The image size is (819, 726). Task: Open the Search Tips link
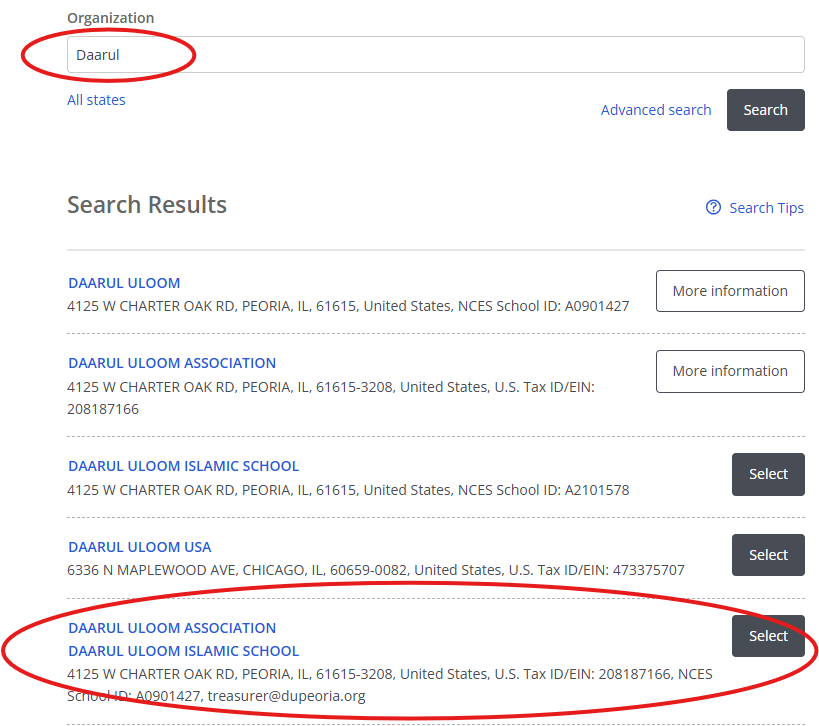click(x=766, y=208)
